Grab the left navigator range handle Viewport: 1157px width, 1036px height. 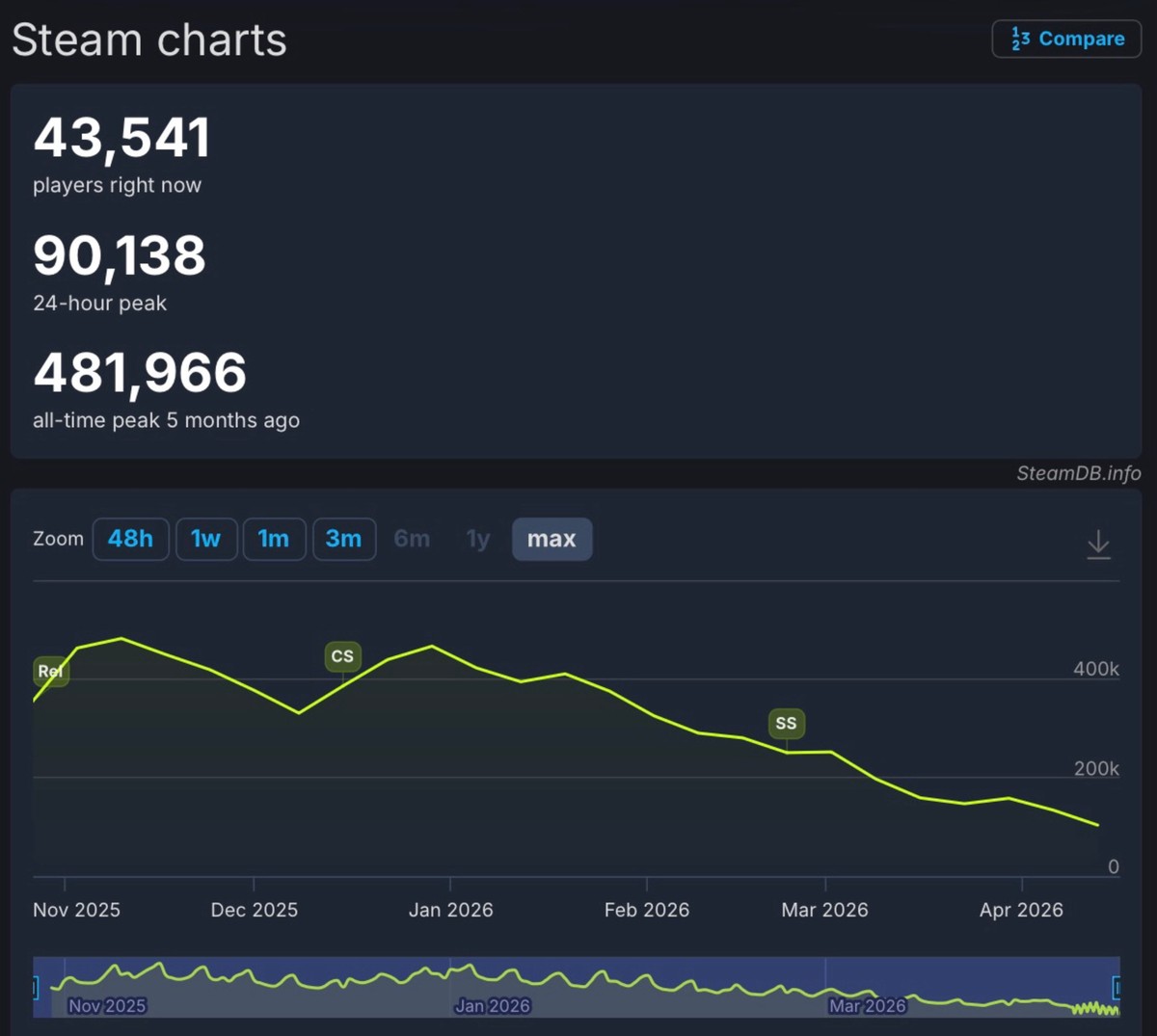pos(36,987)
